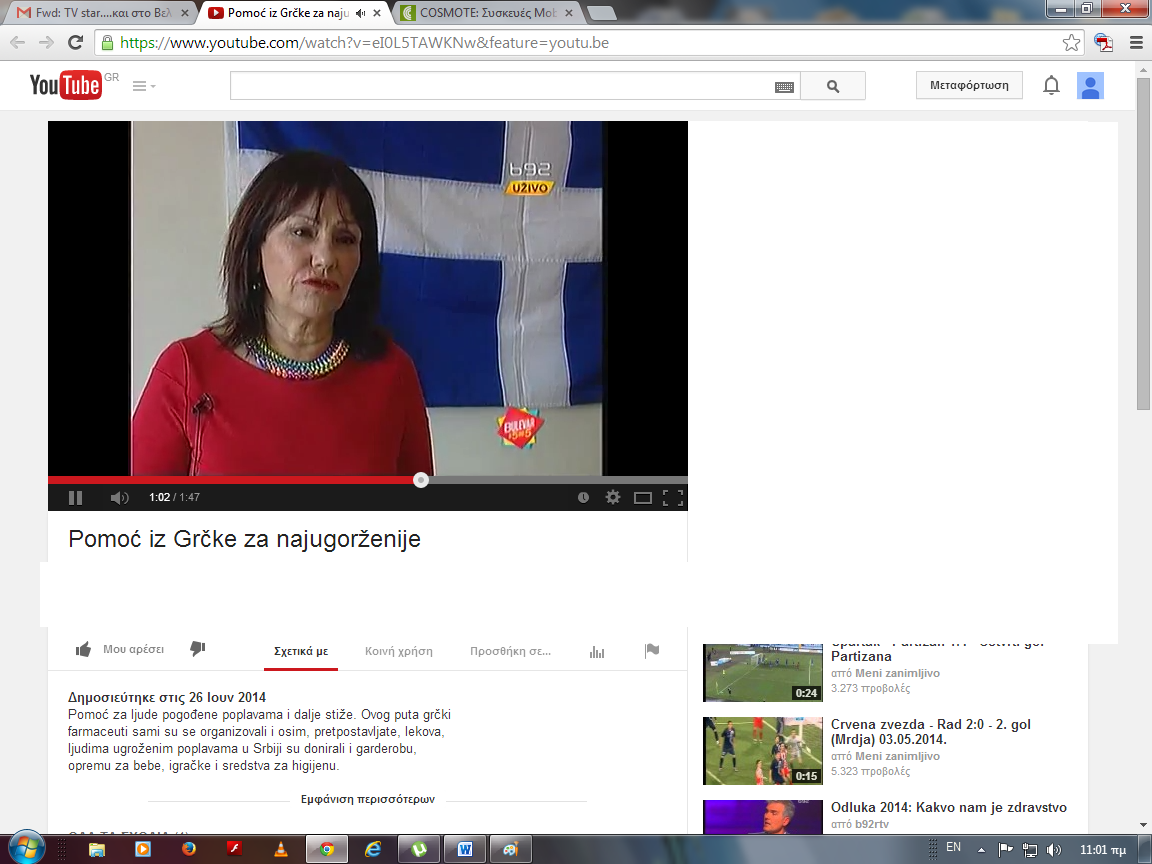Screen dimensions: 1152x864
Task: Click the video progress scrubber handle
Action: [420, 480]
